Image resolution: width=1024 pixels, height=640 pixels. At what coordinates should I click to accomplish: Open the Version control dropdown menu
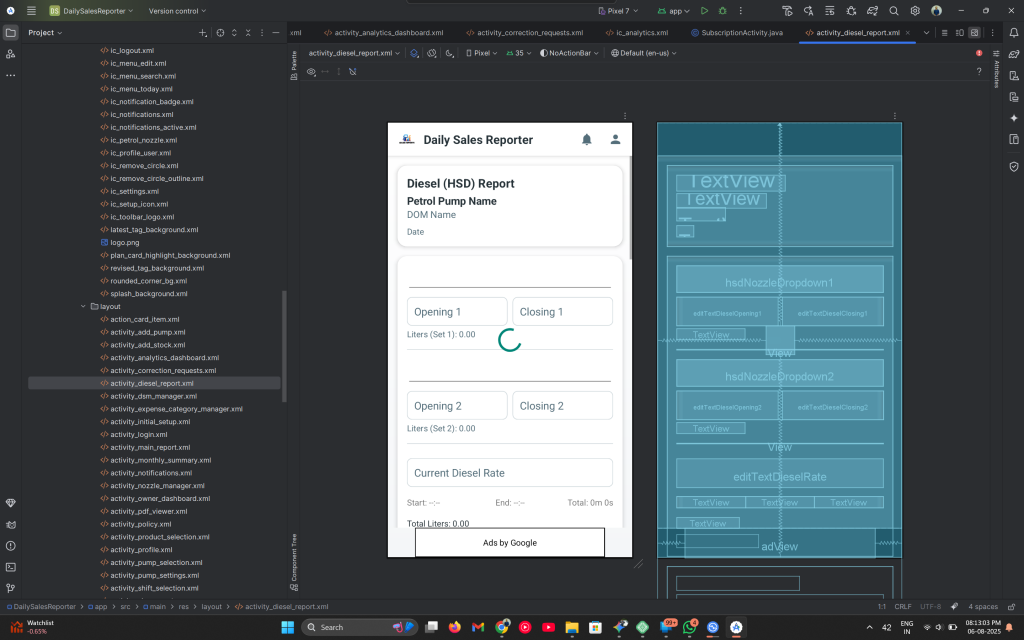(x=176, y=10)
